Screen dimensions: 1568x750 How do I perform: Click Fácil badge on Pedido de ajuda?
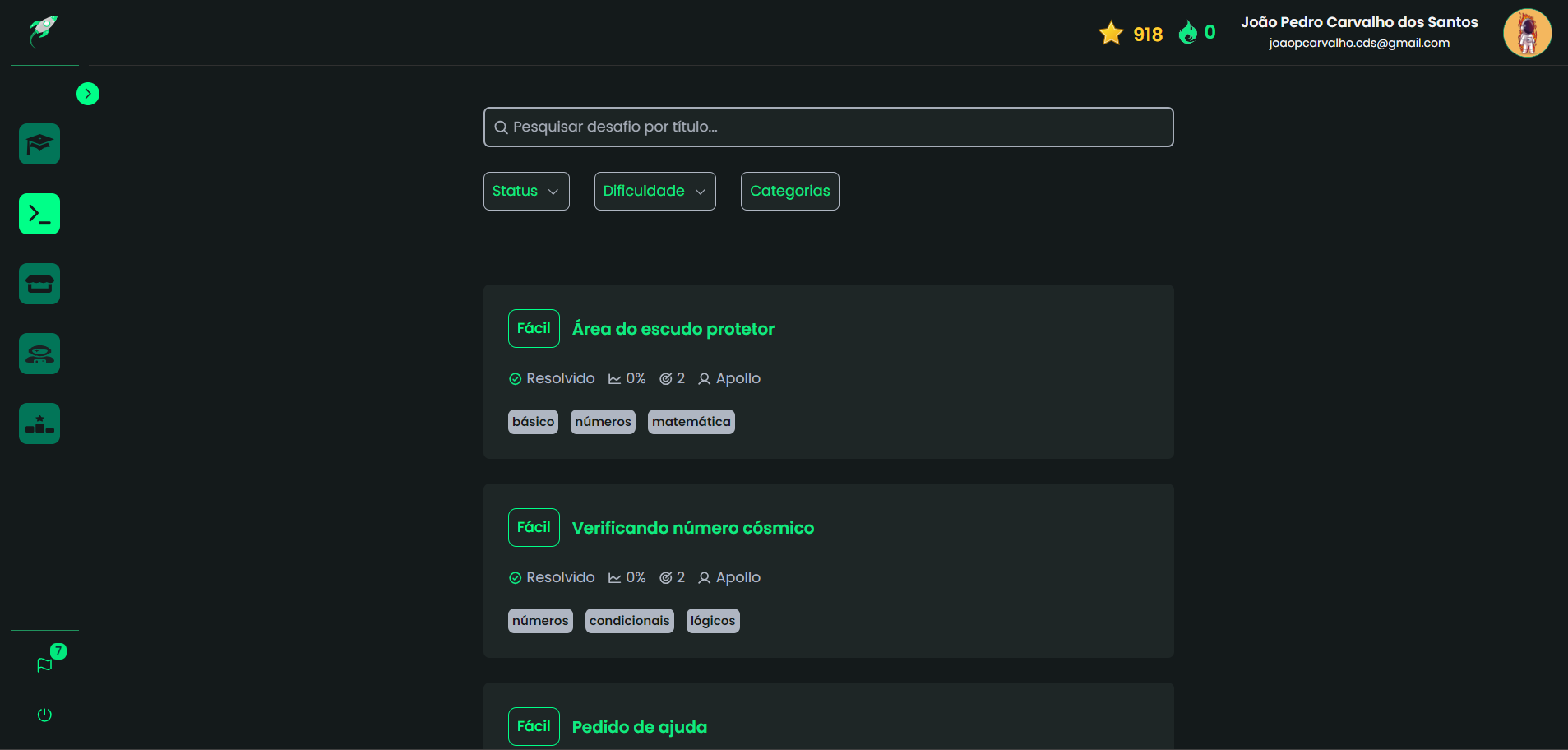[534, 726]
